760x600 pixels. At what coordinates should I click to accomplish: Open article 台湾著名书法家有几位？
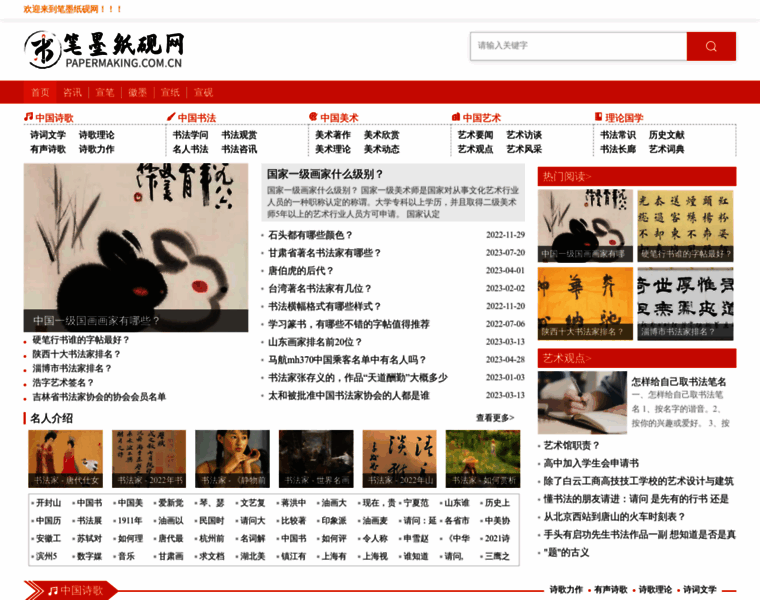(320, 288)
